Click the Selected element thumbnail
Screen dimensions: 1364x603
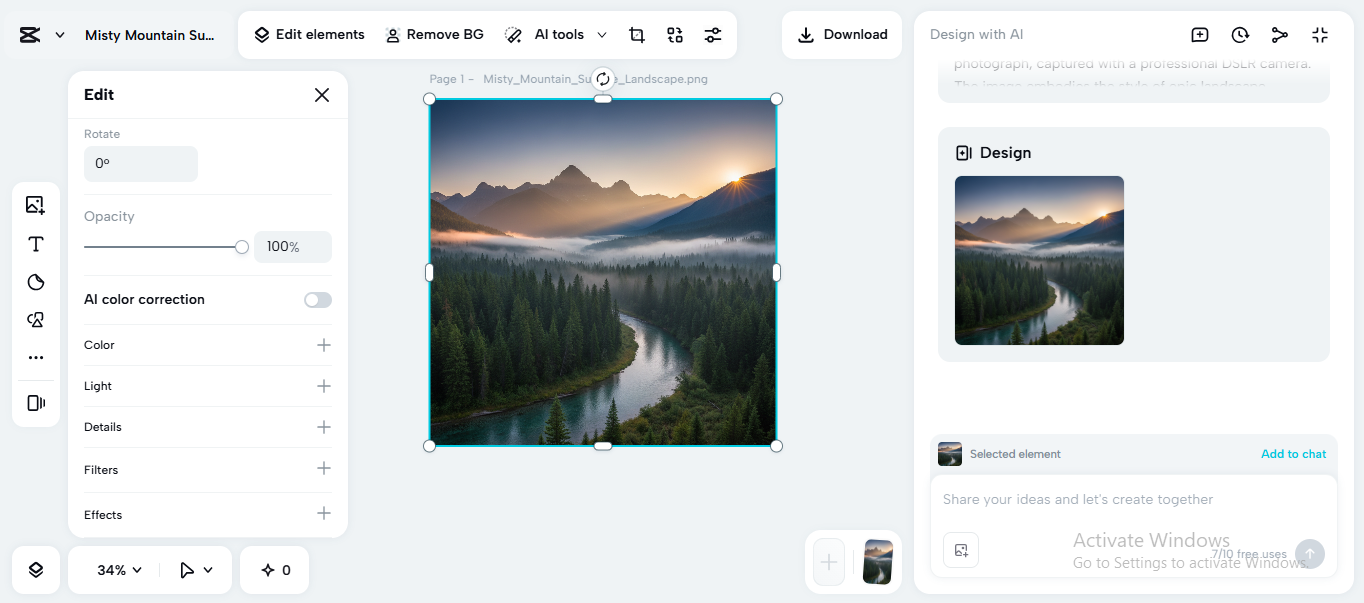click(x=950, y=454)
